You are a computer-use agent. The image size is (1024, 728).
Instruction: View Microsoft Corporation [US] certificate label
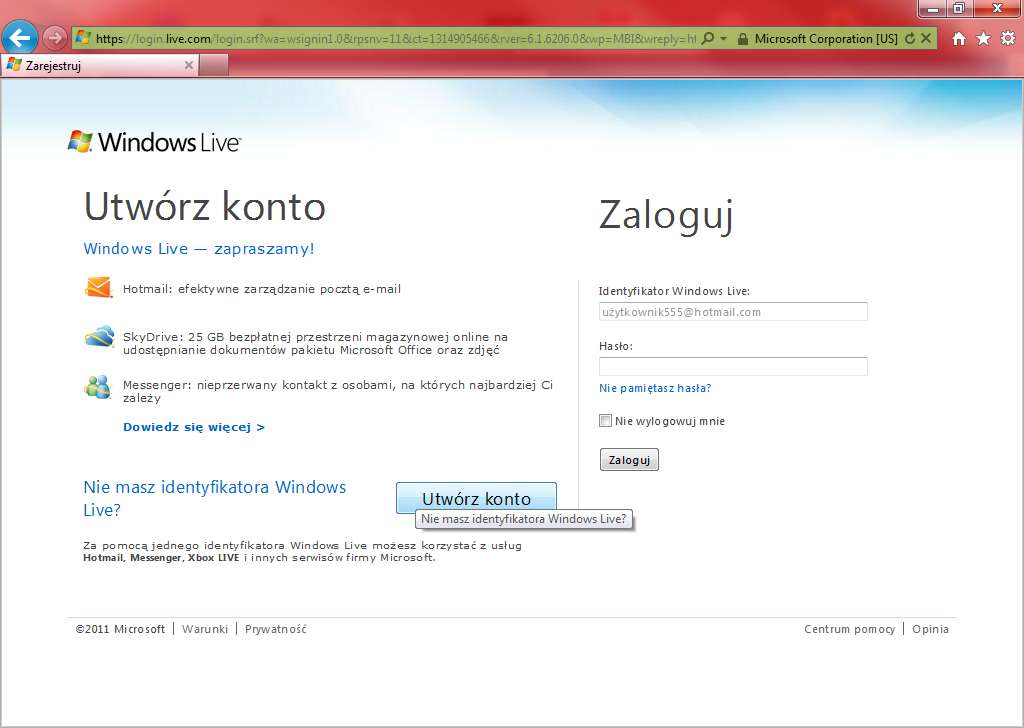826,39
